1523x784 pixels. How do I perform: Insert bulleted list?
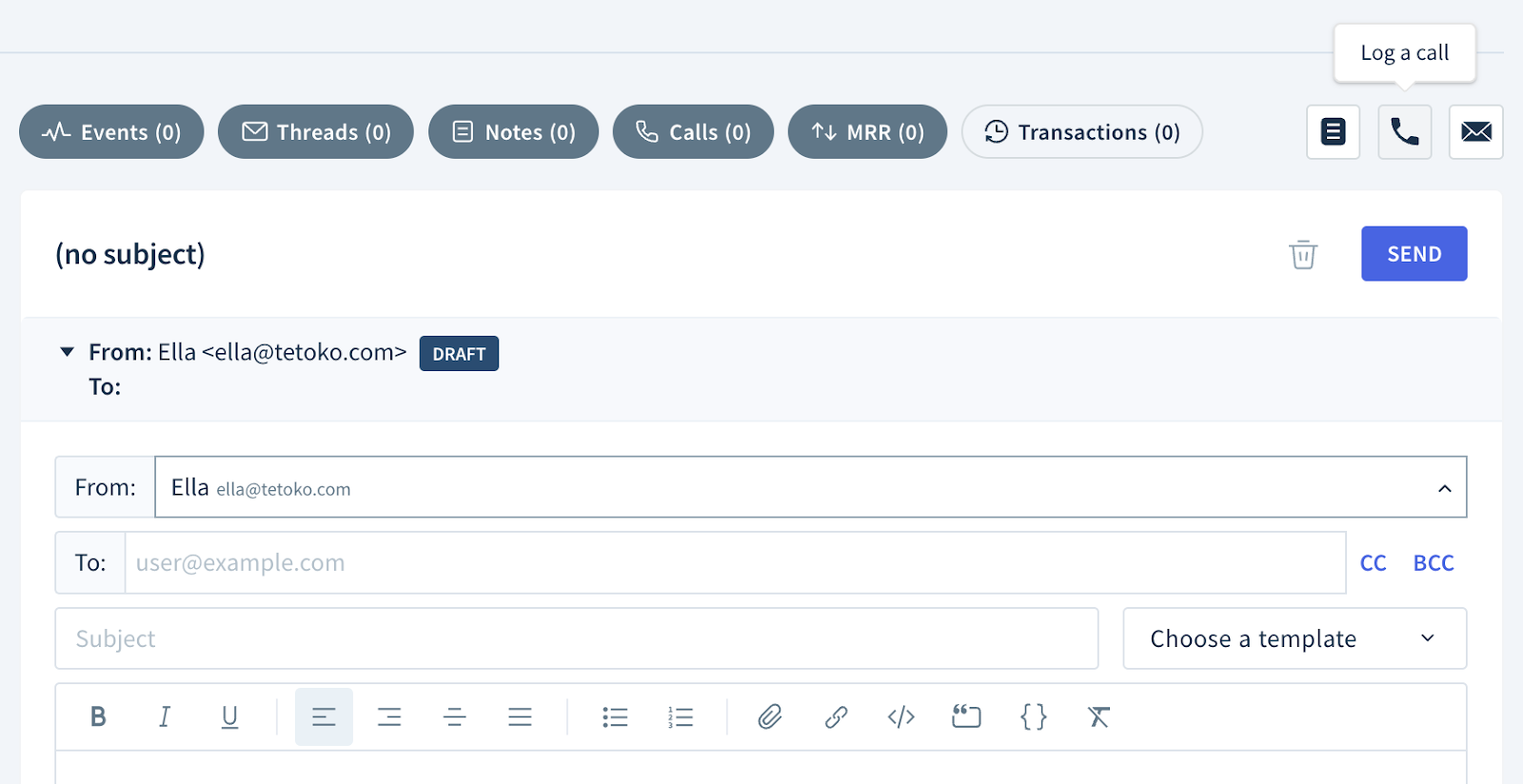(x=615, y=716)
